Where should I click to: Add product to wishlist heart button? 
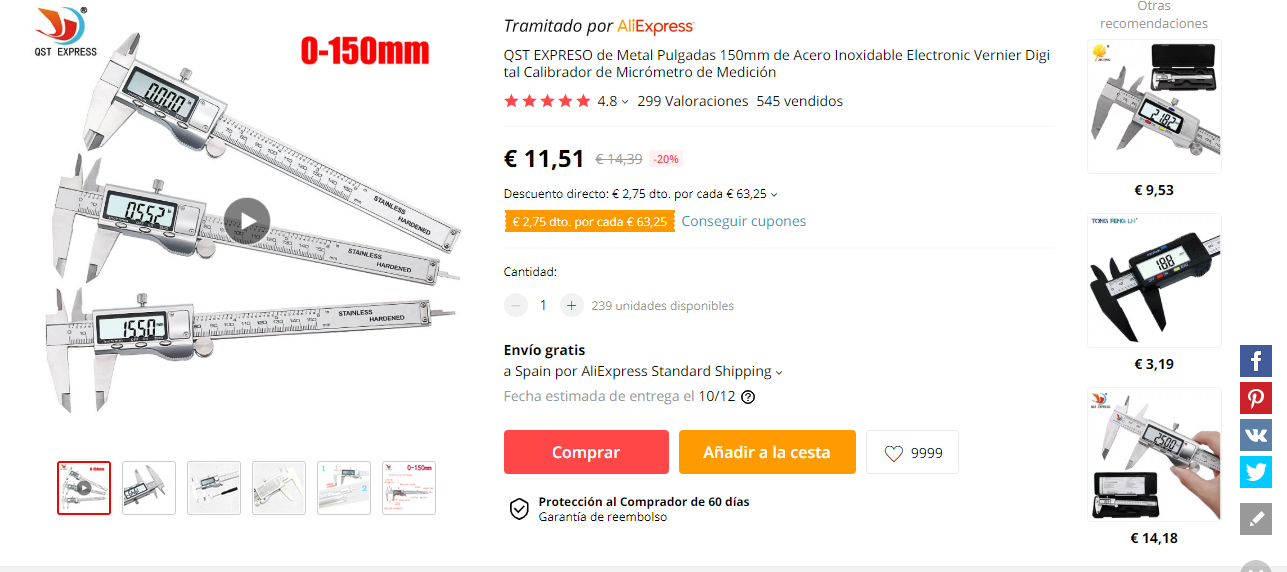tap(912, 452)
